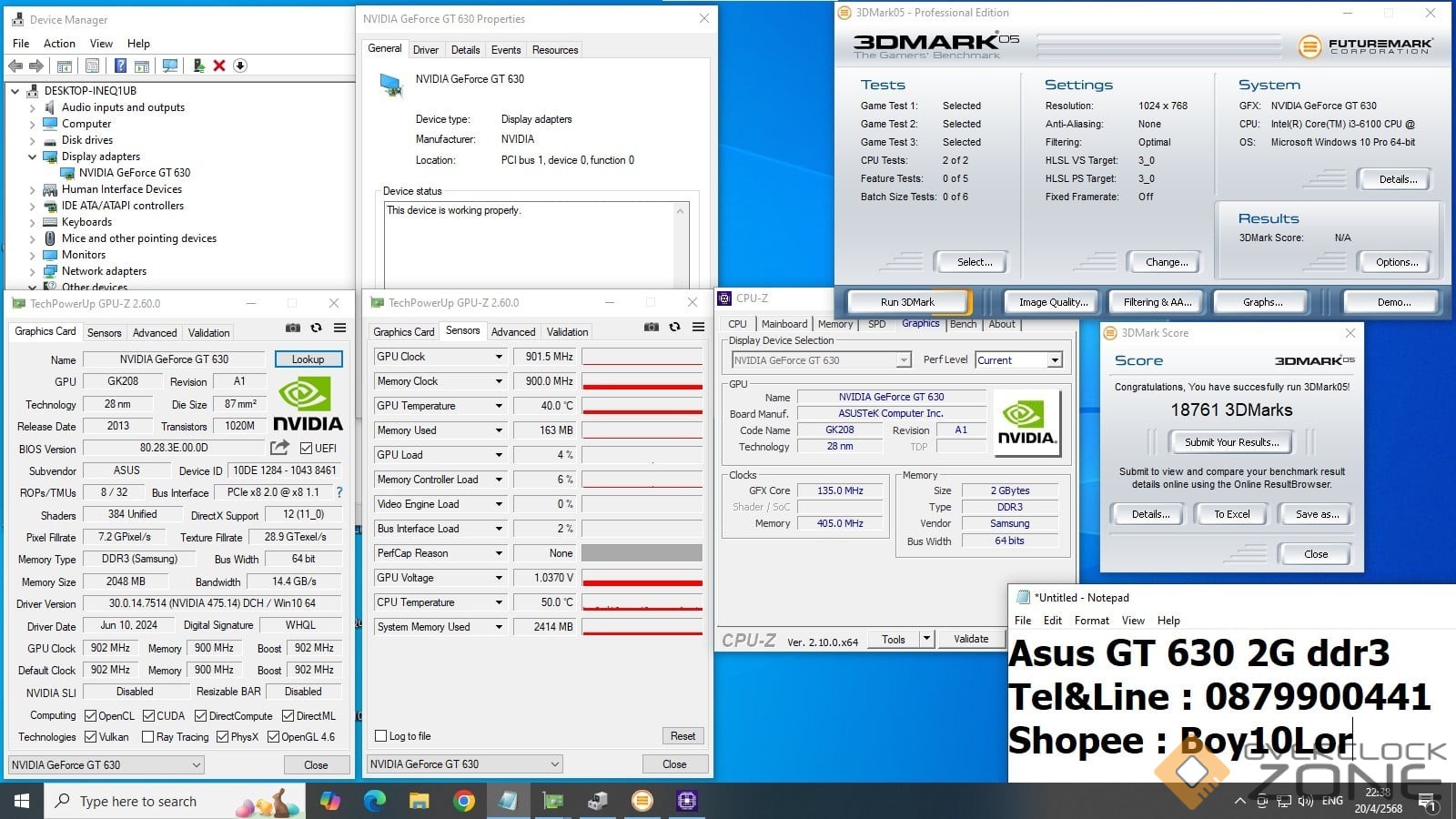Toggle the UEFI checkbox
This screenshot has width=1456, height=819.
(307, 449)
